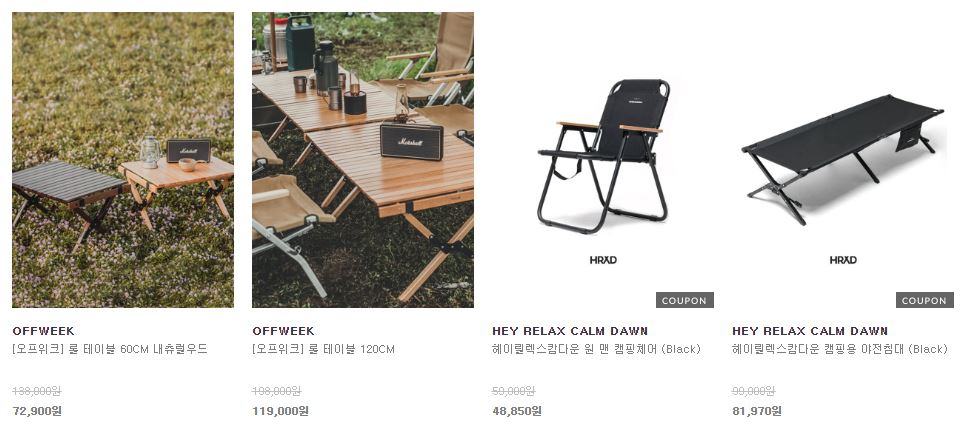
Task: Click the 48,850원 sale price
Action: tap(517, 411)
